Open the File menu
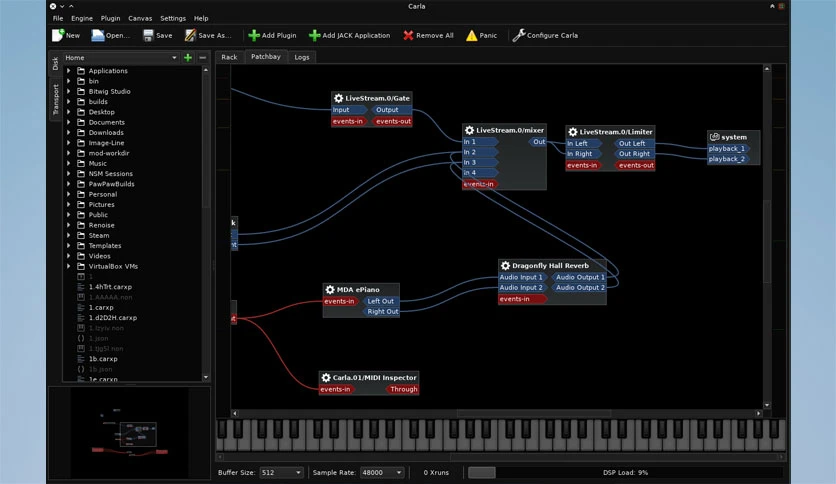The height and width of the screenshot is (484, 836). pyautogui.click(x=58, y=18)
